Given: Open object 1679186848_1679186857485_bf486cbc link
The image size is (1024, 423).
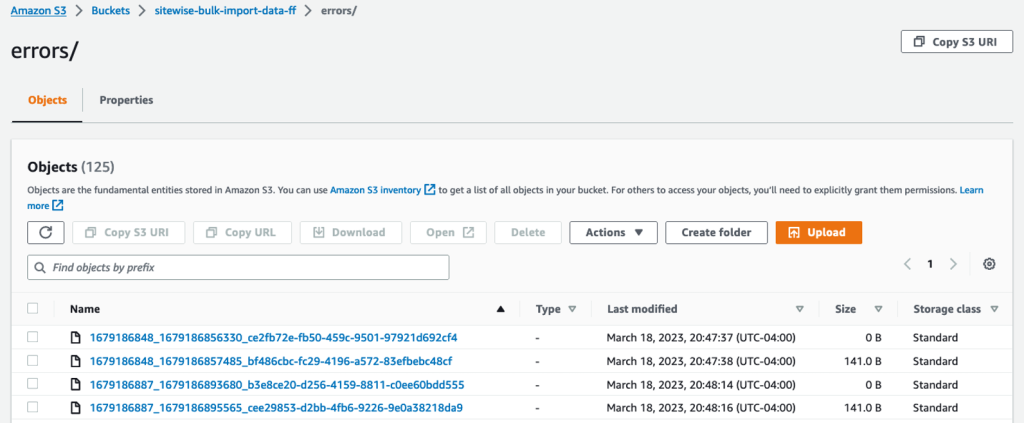Looking at the screenshot, I should (x=271, y=361).
